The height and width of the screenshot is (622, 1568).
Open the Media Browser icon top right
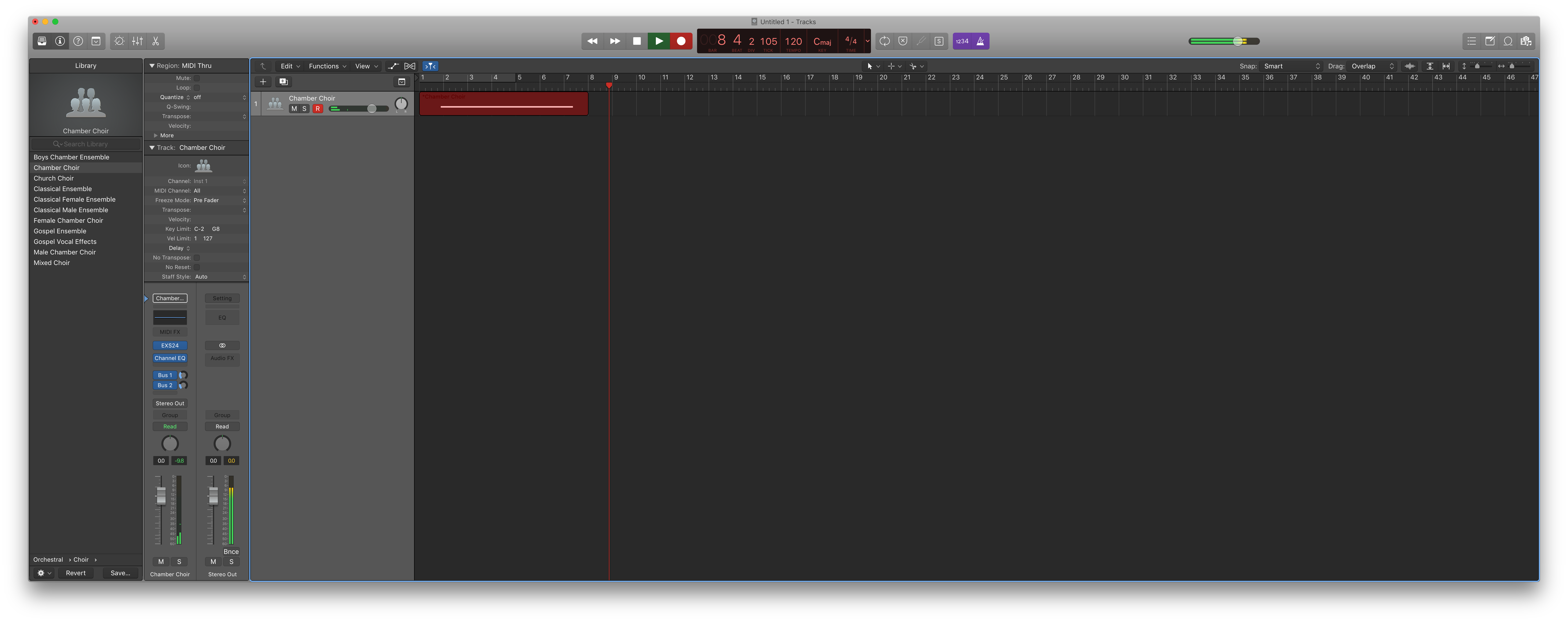(x=1527, y=41)
